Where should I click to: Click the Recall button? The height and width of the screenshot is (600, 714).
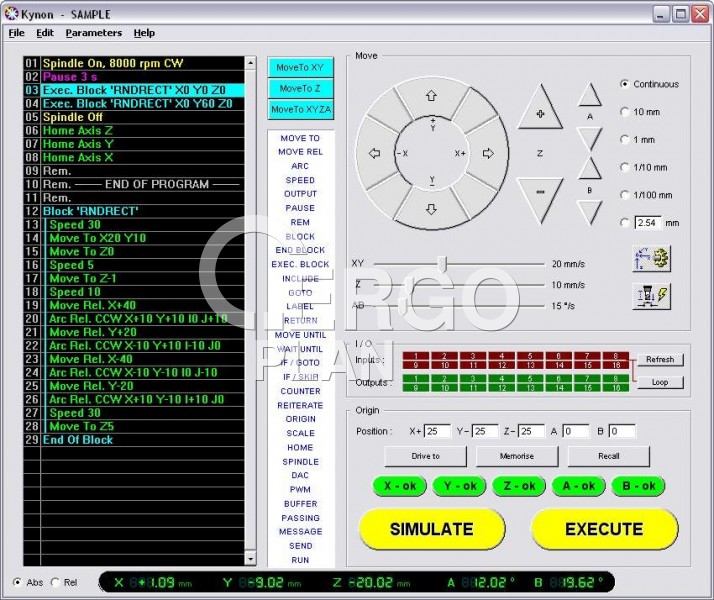(x=608, y=456)
